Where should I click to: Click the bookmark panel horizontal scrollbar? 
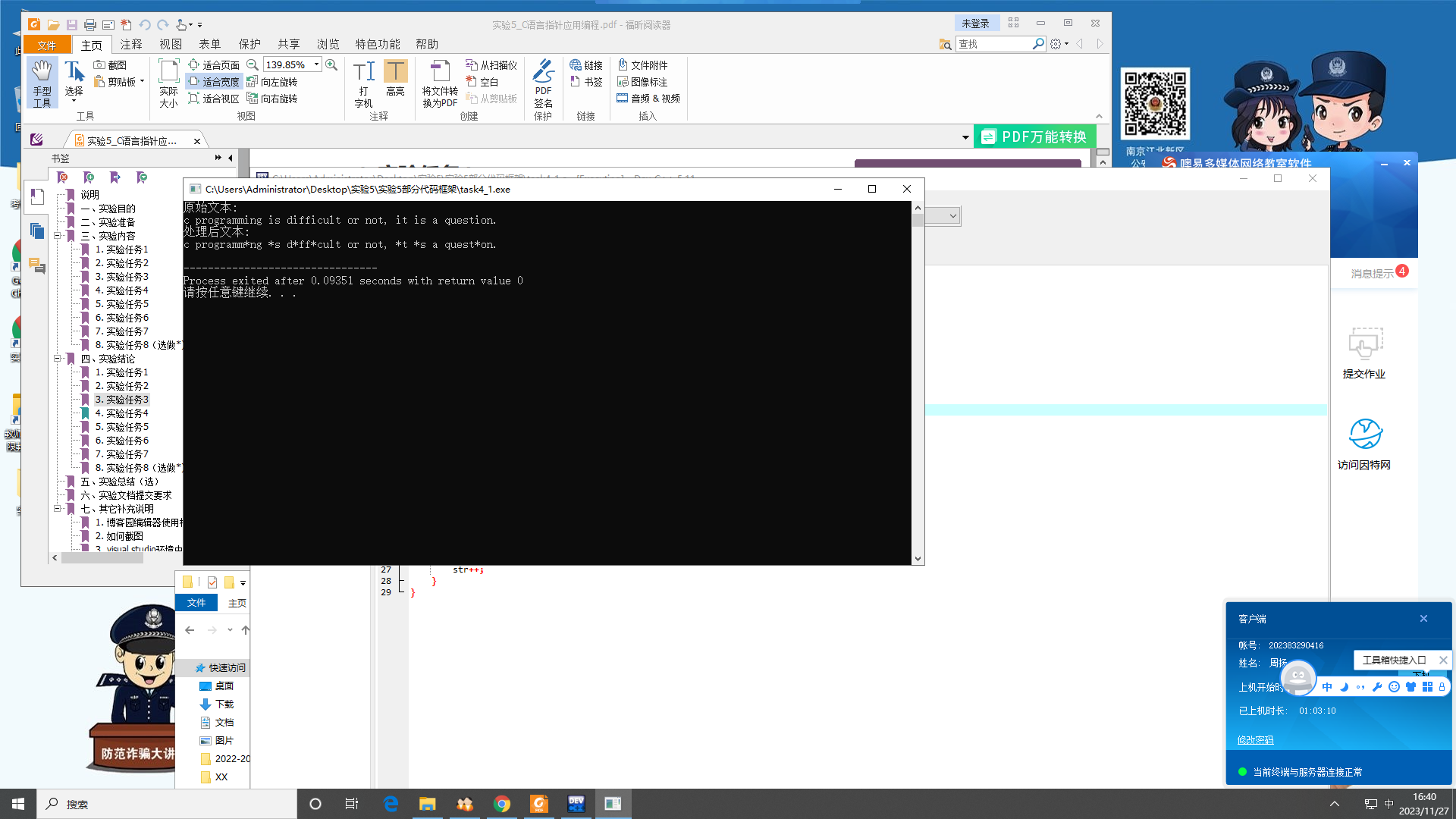click(102, 558)
